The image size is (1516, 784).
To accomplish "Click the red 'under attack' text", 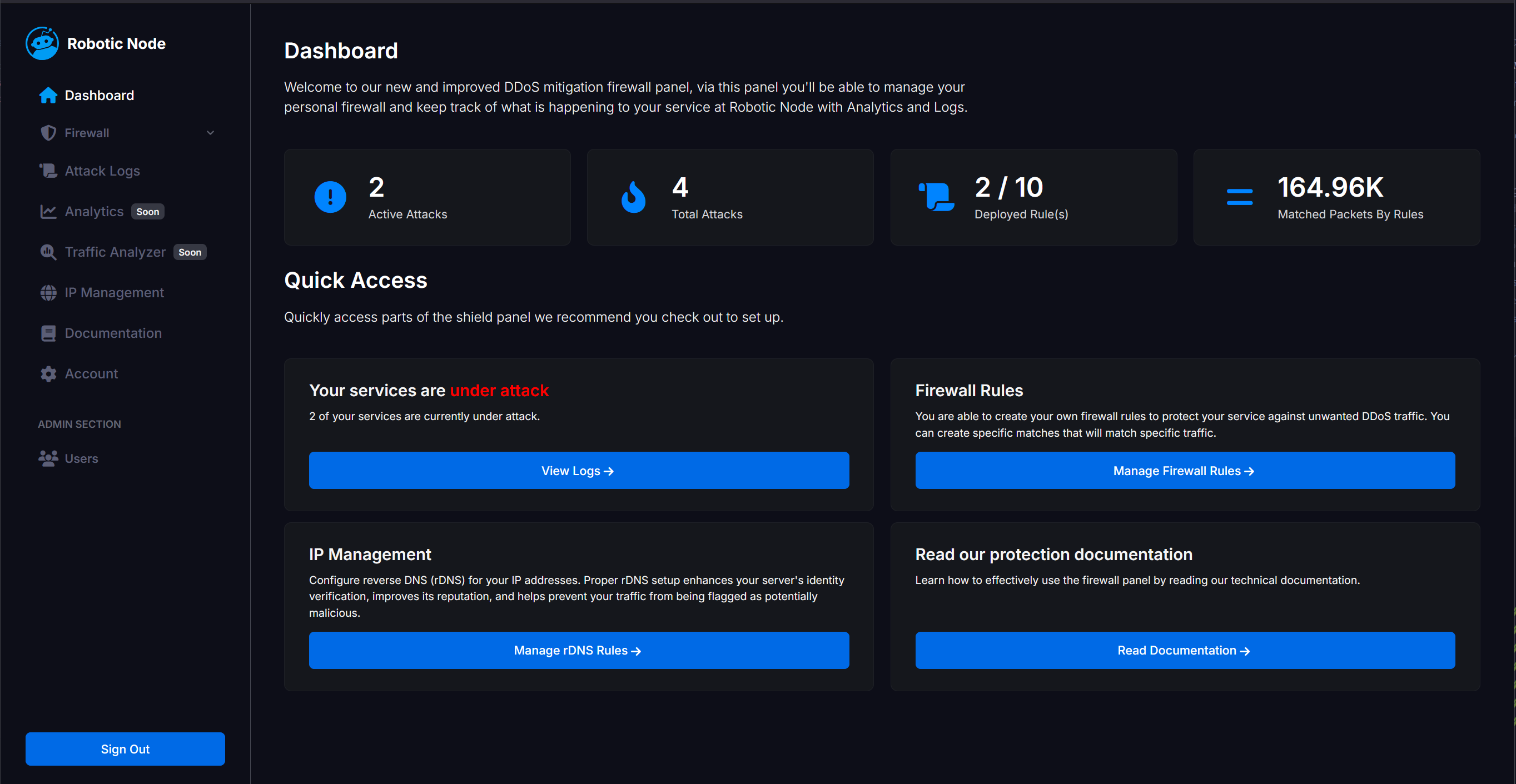I will 499,391.
